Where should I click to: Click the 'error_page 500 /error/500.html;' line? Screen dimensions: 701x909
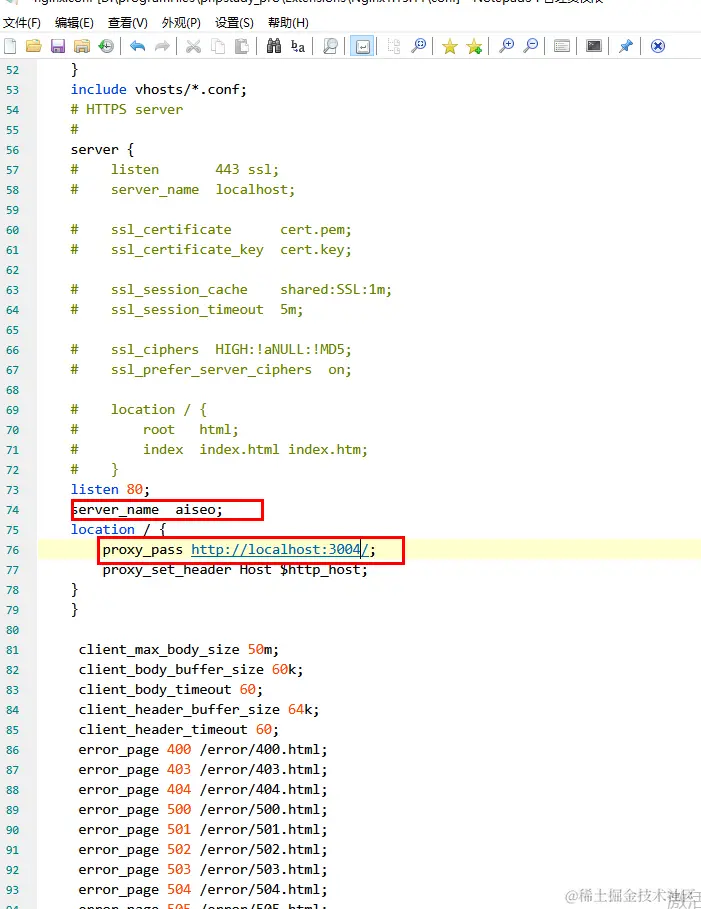click(x=203, y=809)
